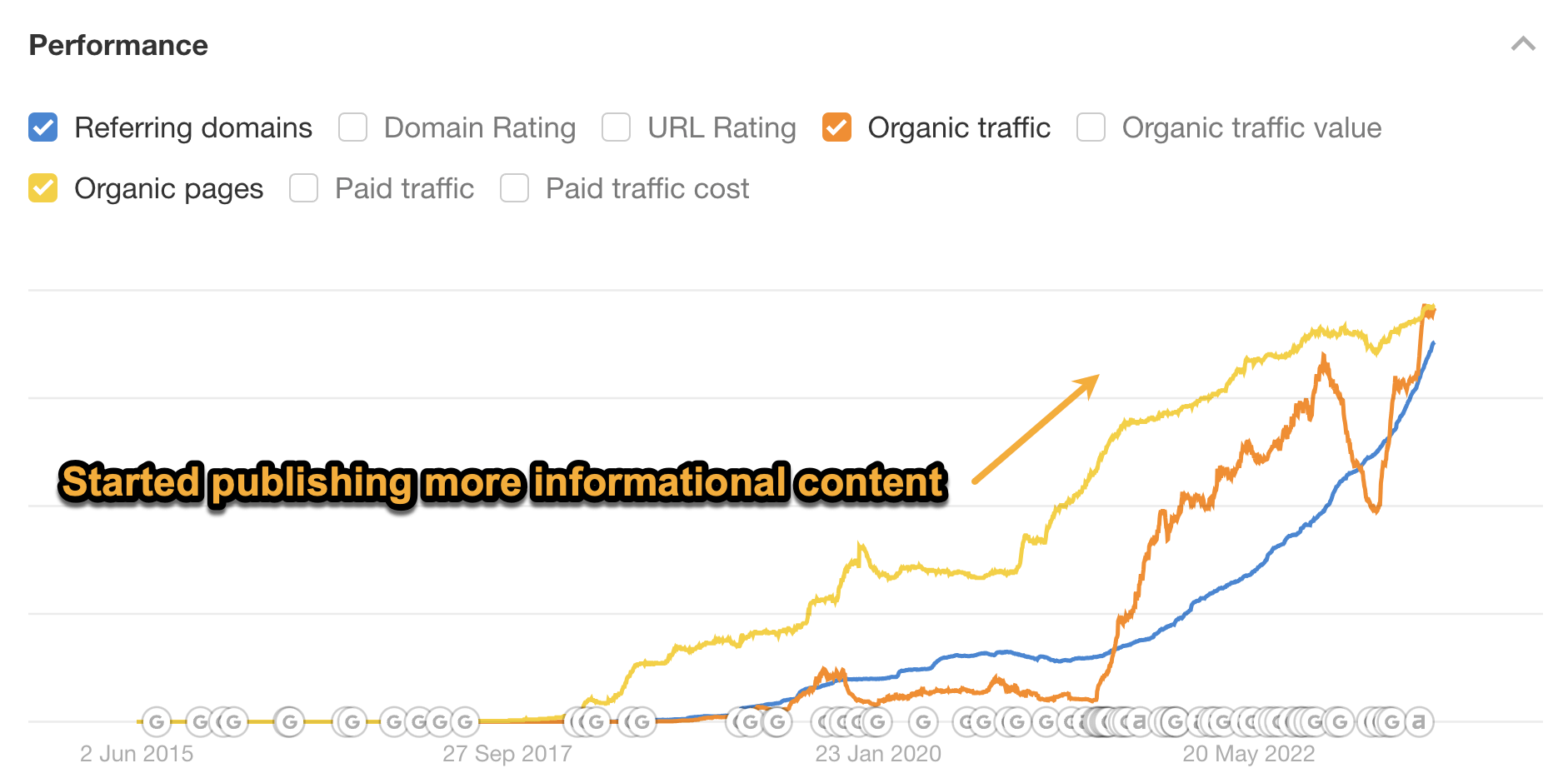Uncheck the Referring domains metric

tap(42, 127)
